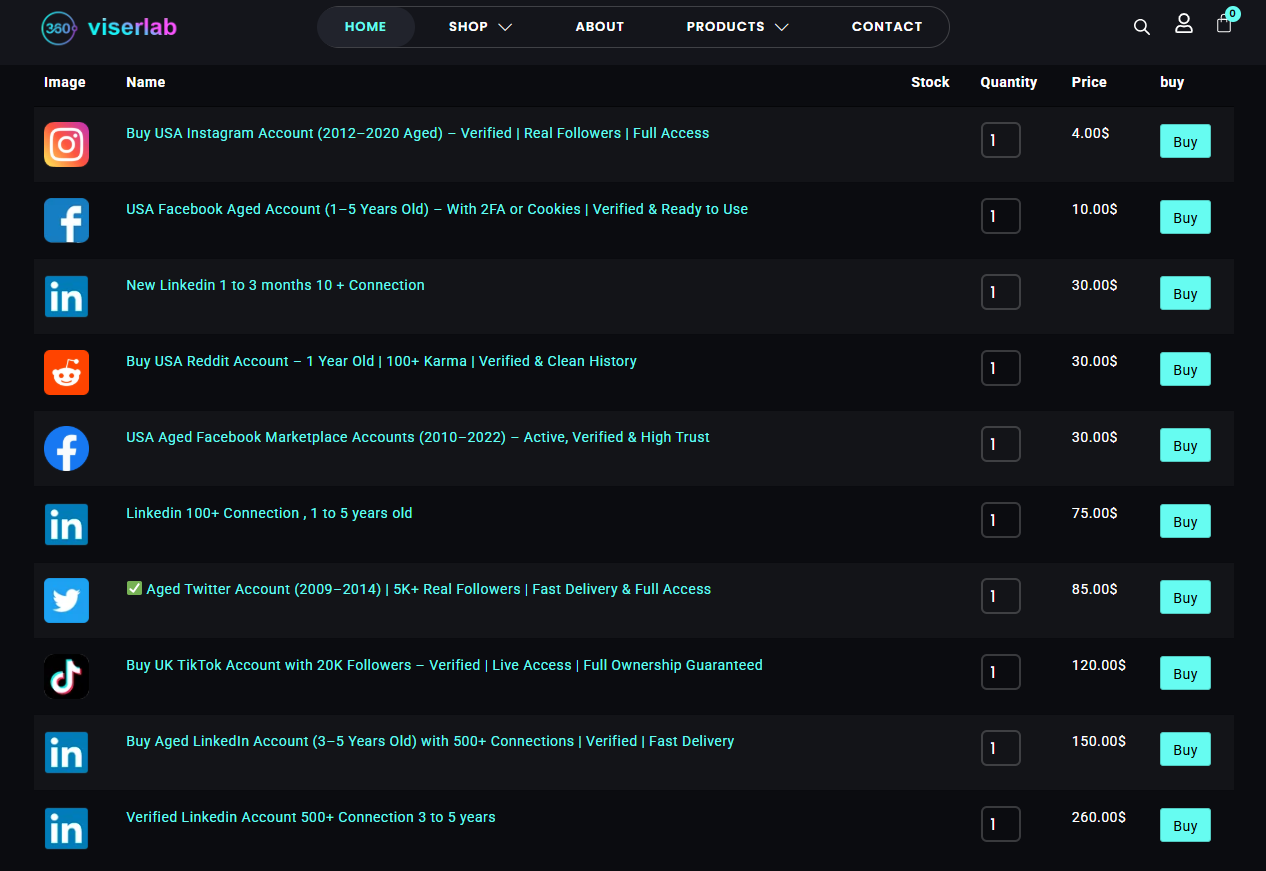Image resolution: width=1266 pixels, height=871 pixels.
Task: Open the search magnifier icon
Action: (1142, 27)
